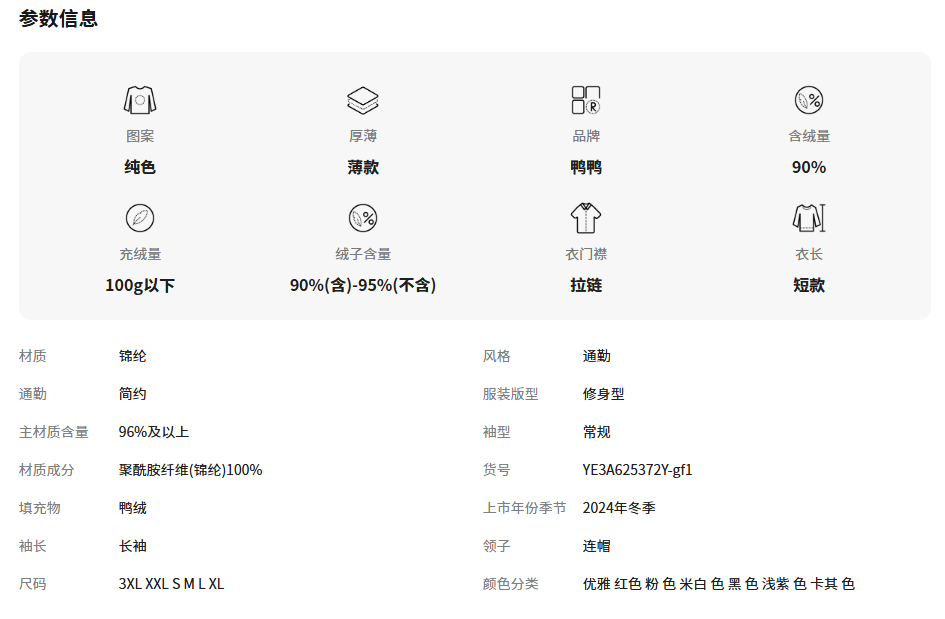Click the color classification values text
This screenshot has width=945, height=619.
(718, 584)
